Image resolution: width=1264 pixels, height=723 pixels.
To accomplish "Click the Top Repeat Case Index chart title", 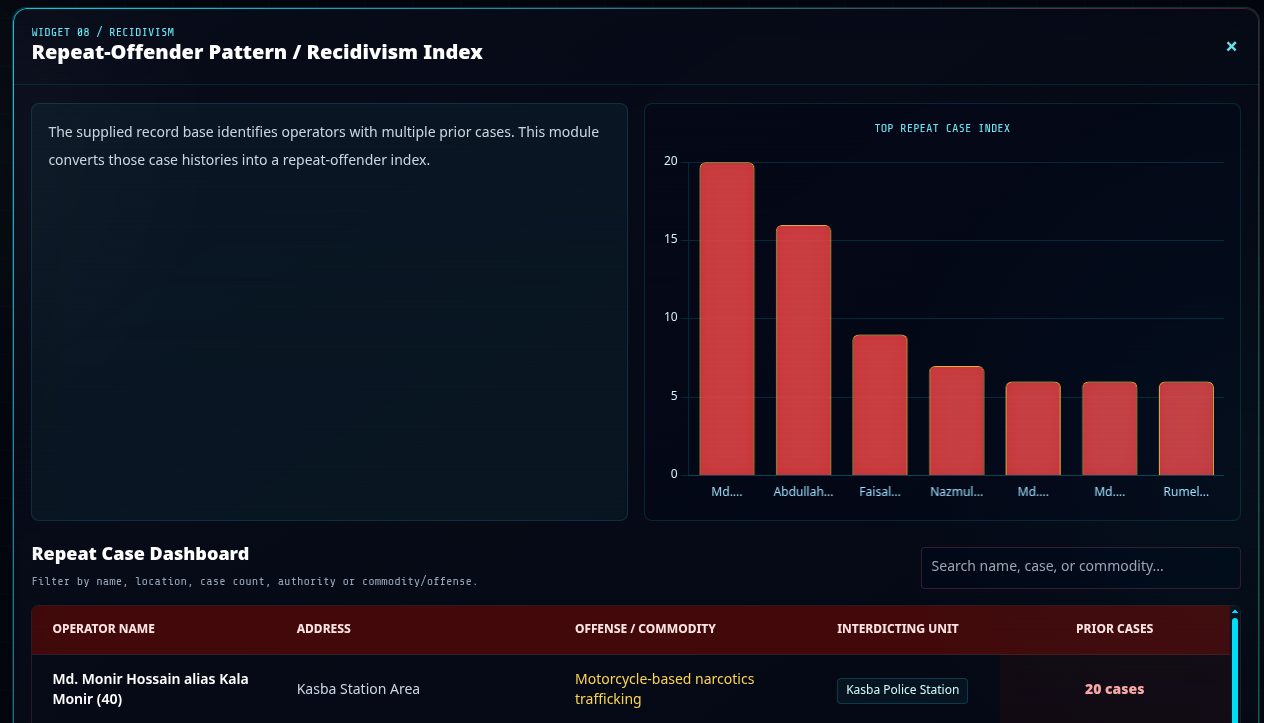I will coord(942,128).
